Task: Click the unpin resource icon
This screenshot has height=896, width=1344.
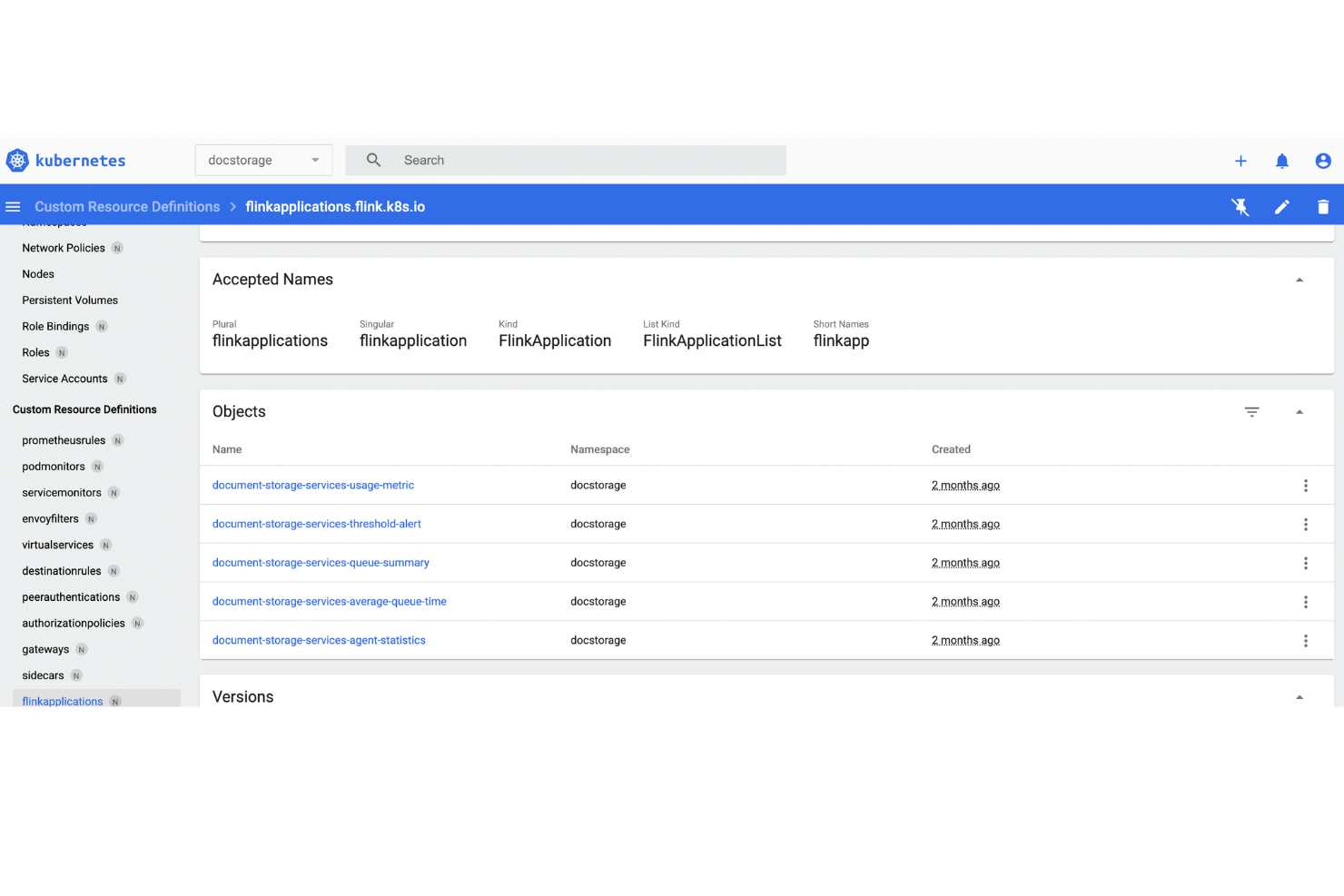Action: pyautogui.click(x=1240, y=207)
